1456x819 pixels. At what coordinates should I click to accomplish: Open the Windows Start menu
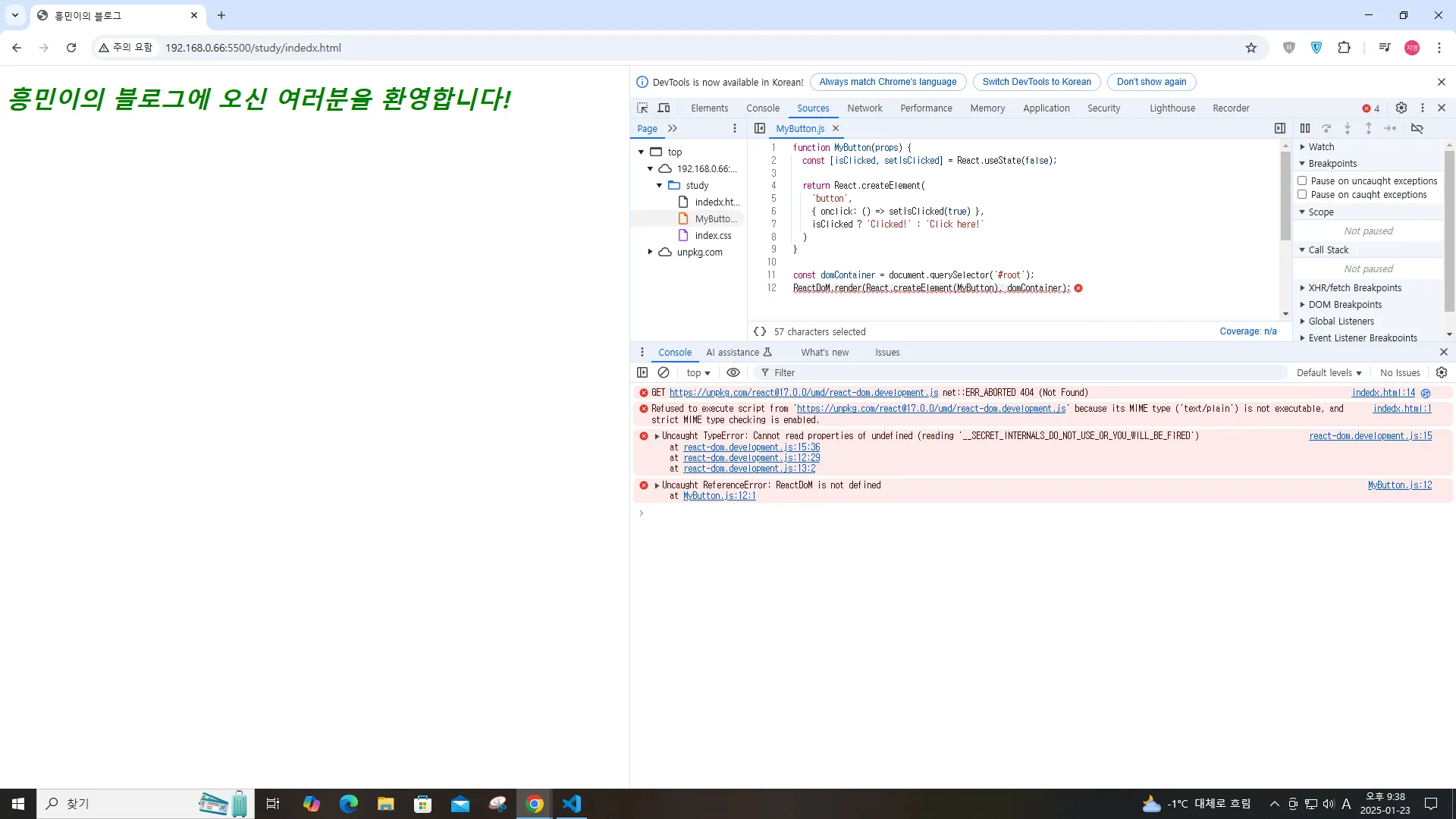18,804
